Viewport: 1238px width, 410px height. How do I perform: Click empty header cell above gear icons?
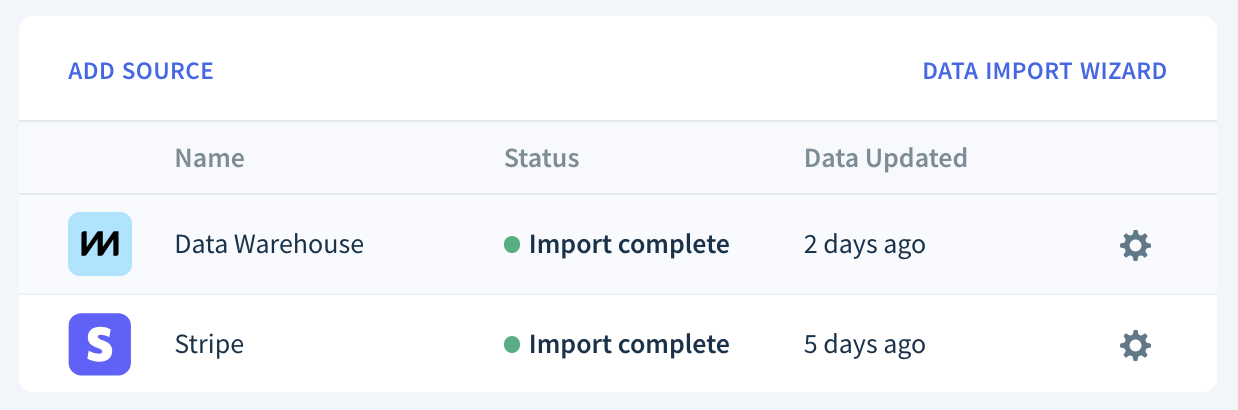tap(1135, 158)
